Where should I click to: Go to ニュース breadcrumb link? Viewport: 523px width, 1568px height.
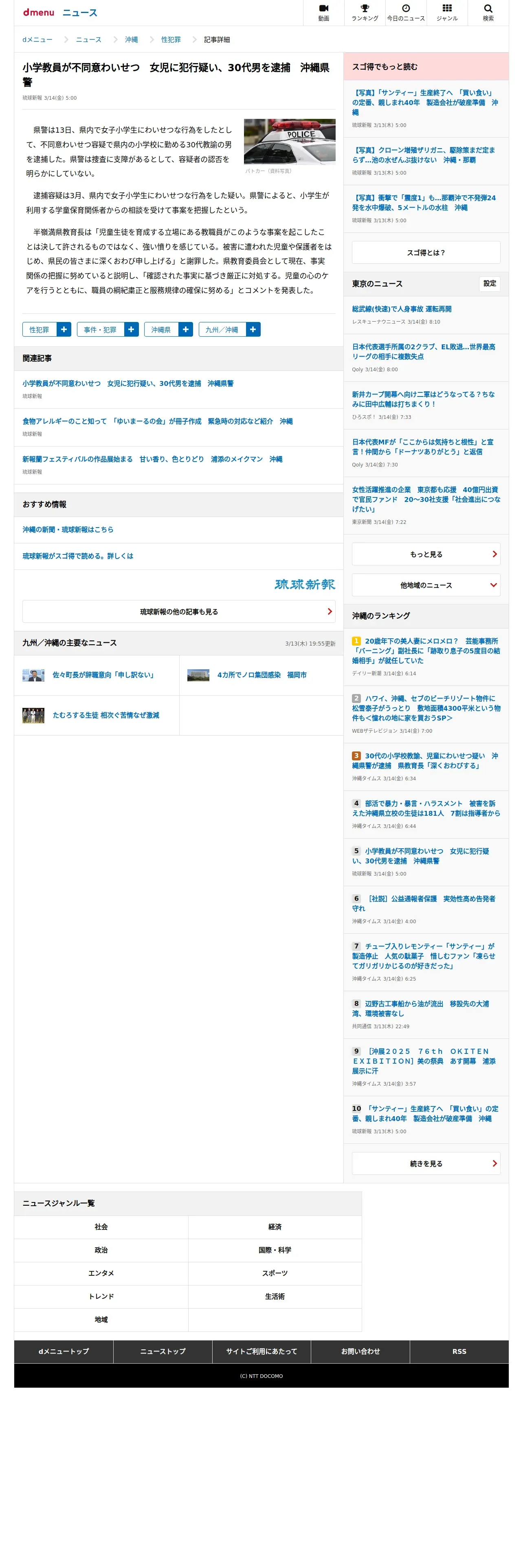click(x=89, y=39)
